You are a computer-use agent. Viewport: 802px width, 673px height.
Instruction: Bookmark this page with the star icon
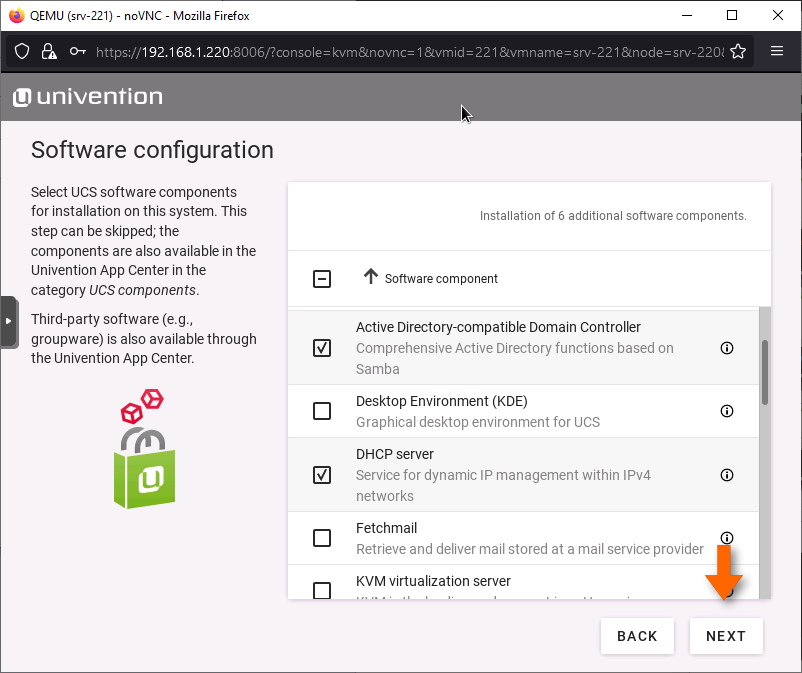point(738,51)
